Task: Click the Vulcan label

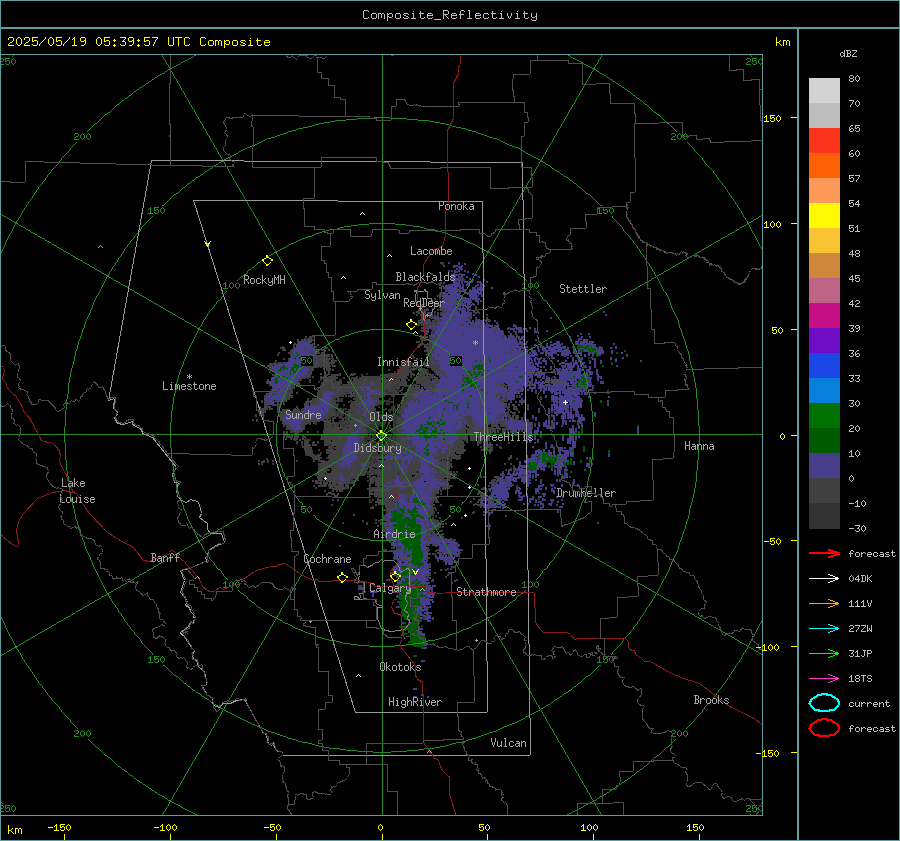Action: [x=508, y=743]
